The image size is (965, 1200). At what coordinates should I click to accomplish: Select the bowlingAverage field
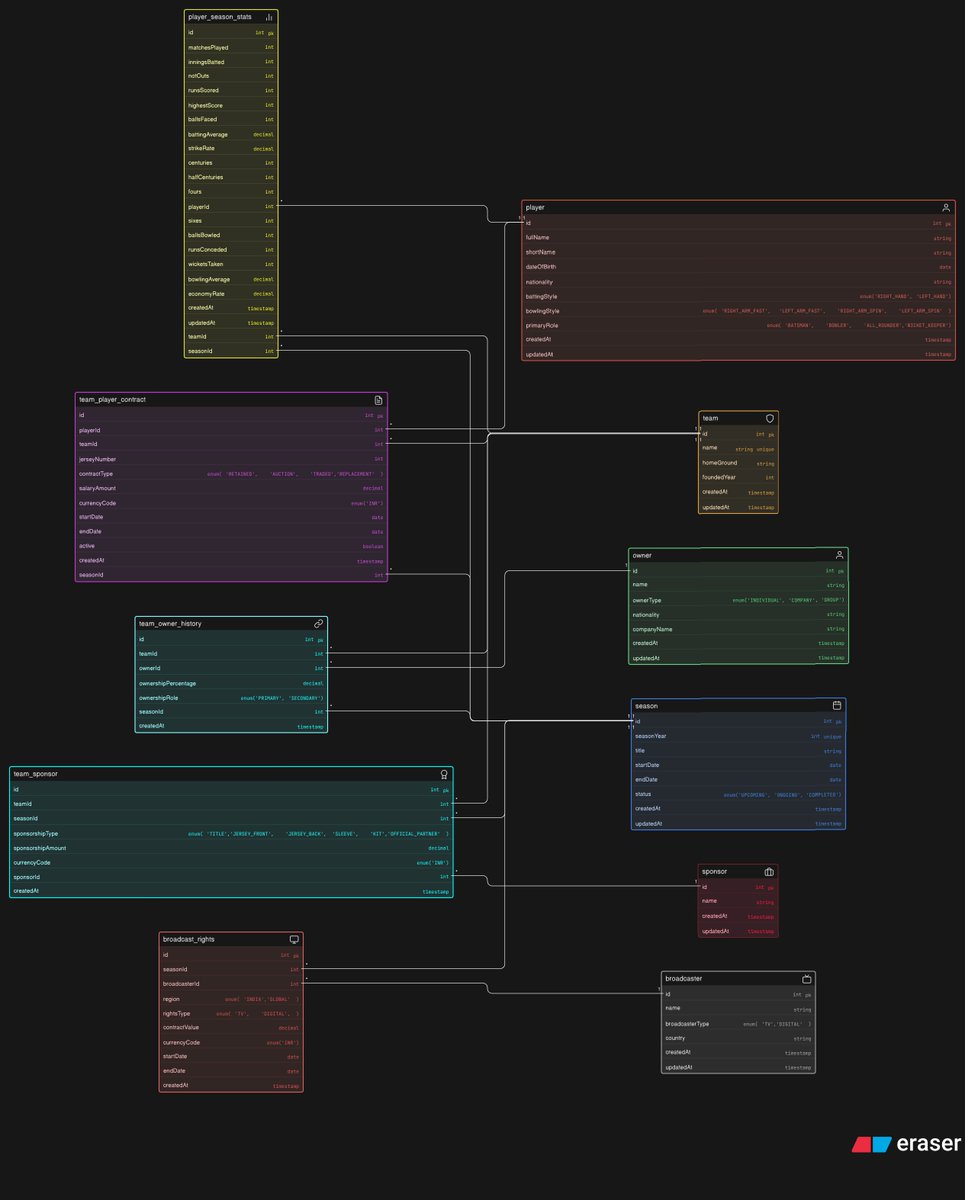pyautogui.click(x=231, y=279)
